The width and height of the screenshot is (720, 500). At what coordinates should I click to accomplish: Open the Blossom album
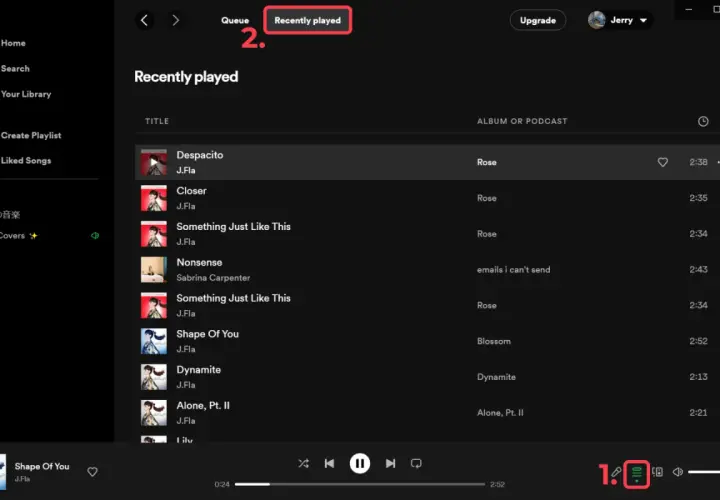494,341
